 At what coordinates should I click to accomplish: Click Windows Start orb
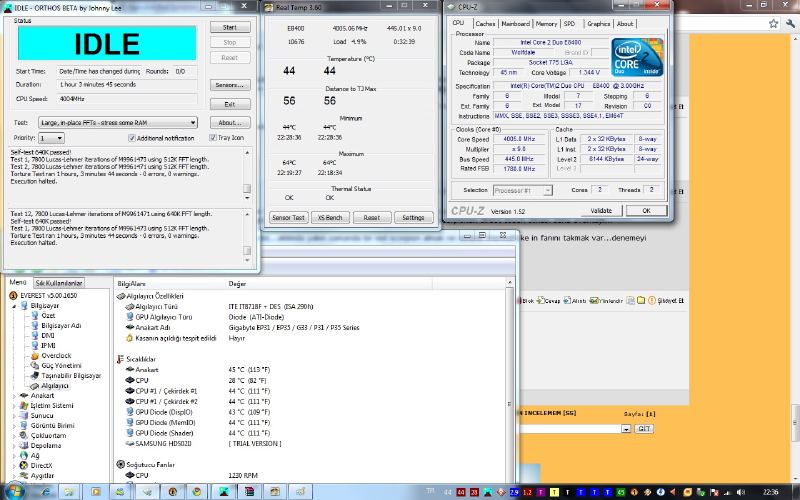[14, 491]
